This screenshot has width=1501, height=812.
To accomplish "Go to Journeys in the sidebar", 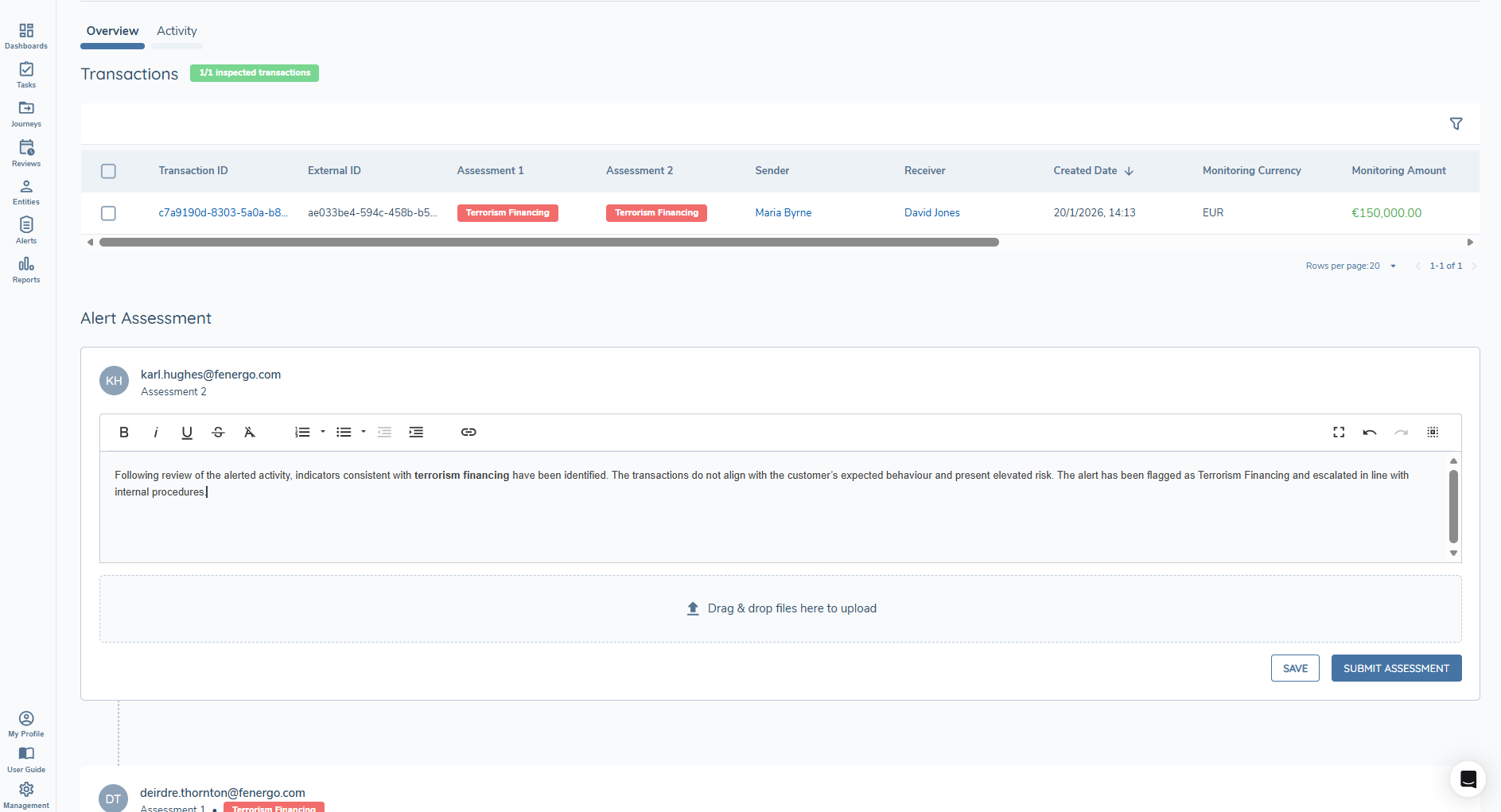I will click(x=26, y=113).
